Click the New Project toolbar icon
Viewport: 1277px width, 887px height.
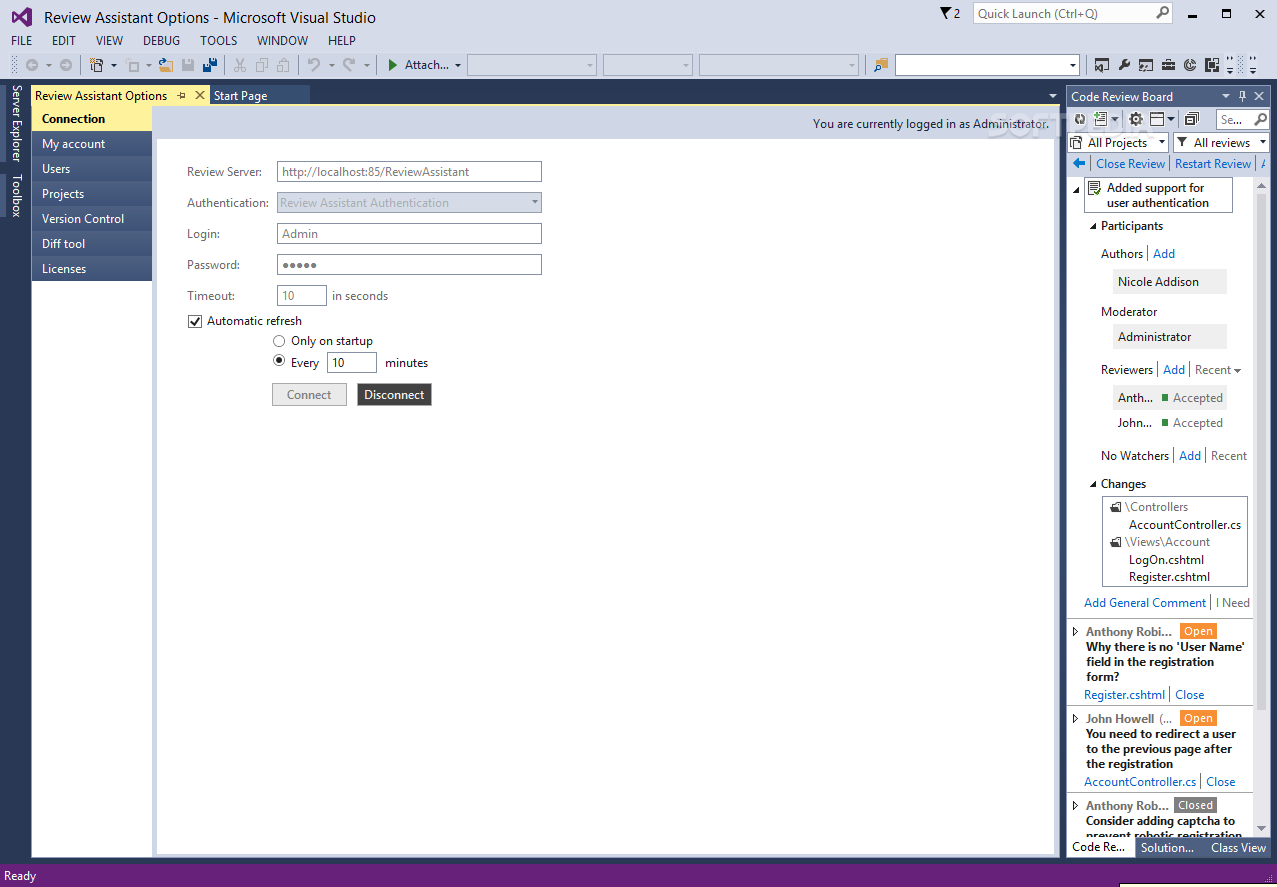(97, 65)
